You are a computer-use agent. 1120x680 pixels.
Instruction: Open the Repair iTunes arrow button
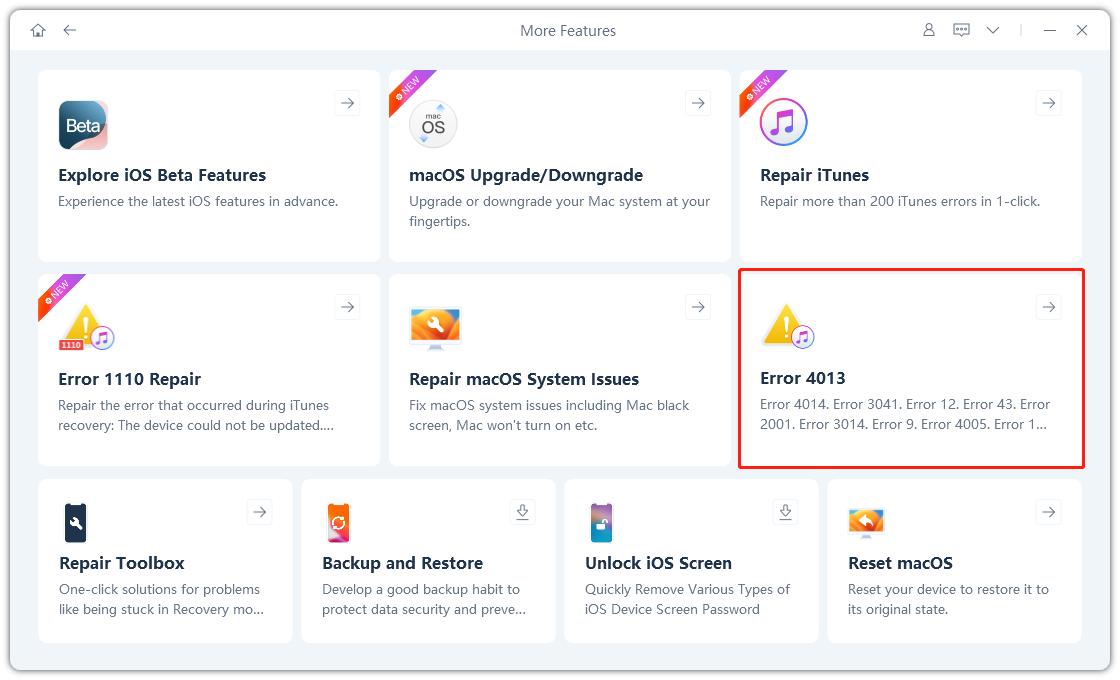1048,102
